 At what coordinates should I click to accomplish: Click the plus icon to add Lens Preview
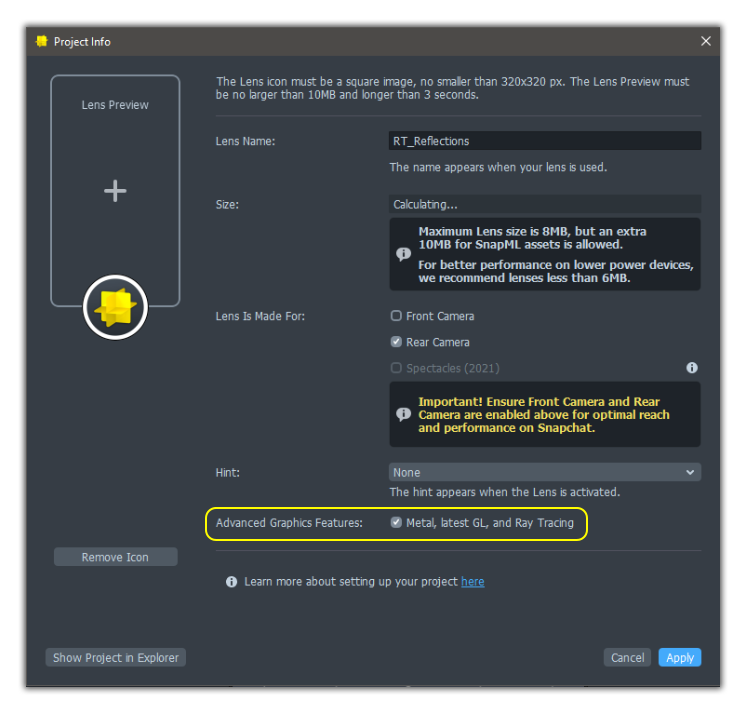tap(115, 191)
